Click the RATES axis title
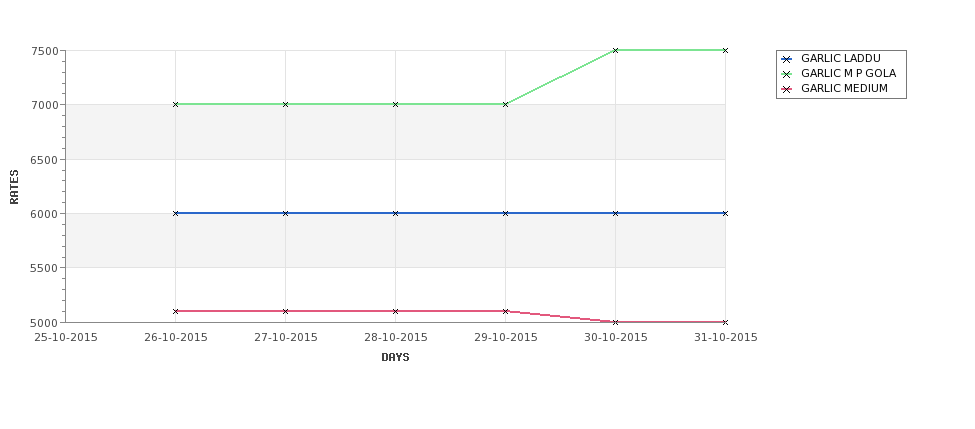 14,187
